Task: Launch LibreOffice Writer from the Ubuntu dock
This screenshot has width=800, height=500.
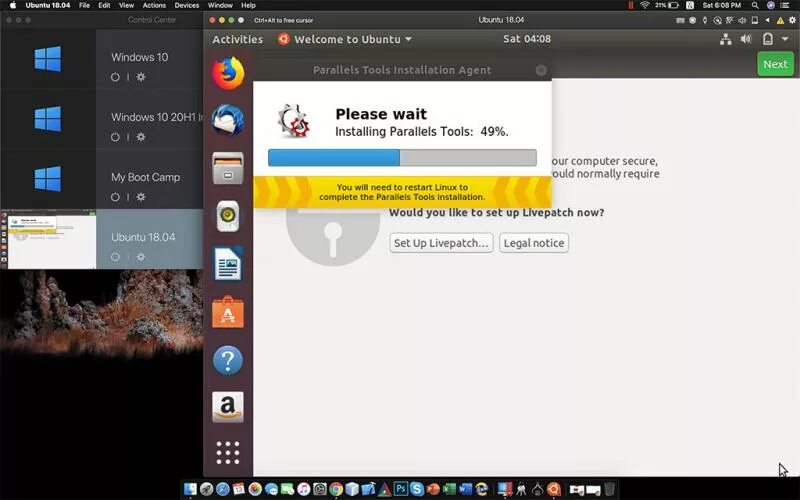Action: pos(228,264)
